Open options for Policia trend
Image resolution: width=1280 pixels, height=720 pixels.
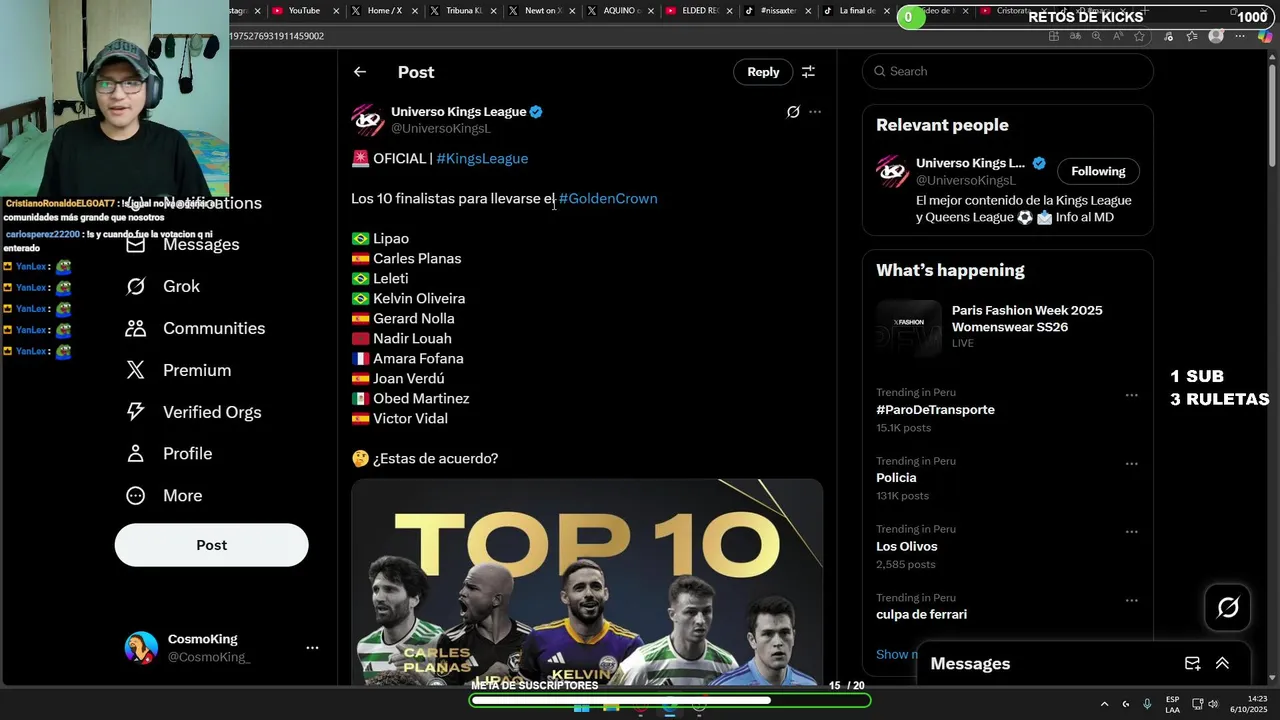click(1131, 464)
